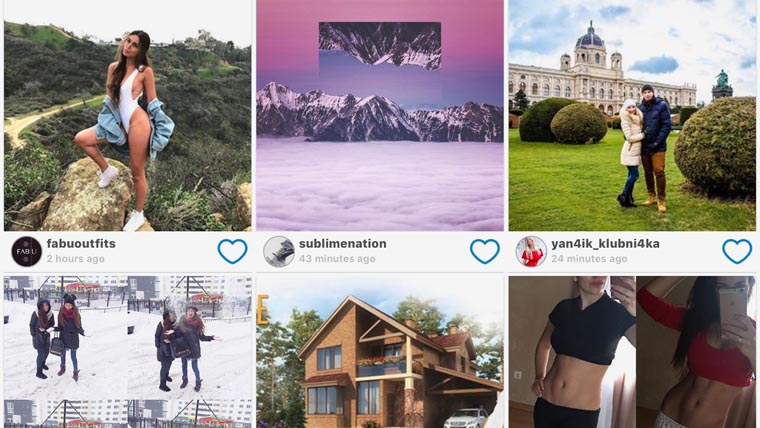Image resolution: width=760 pixels, height=428 pixels.
Task: Tap the heart on yan4ik_klubni4ka's post
Action: (737, 251)
